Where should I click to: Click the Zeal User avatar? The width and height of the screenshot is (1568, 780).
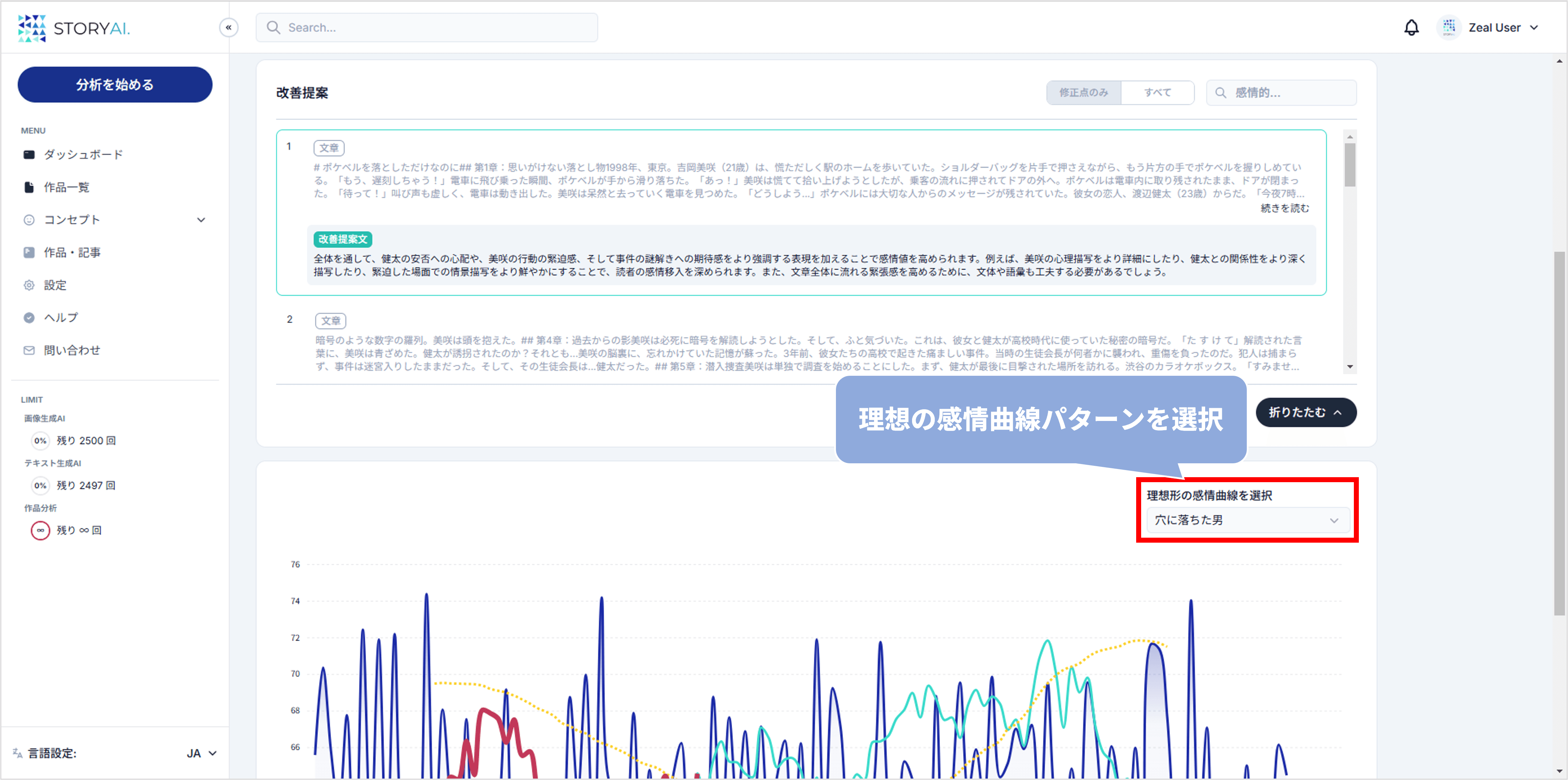pos(1449,27)
